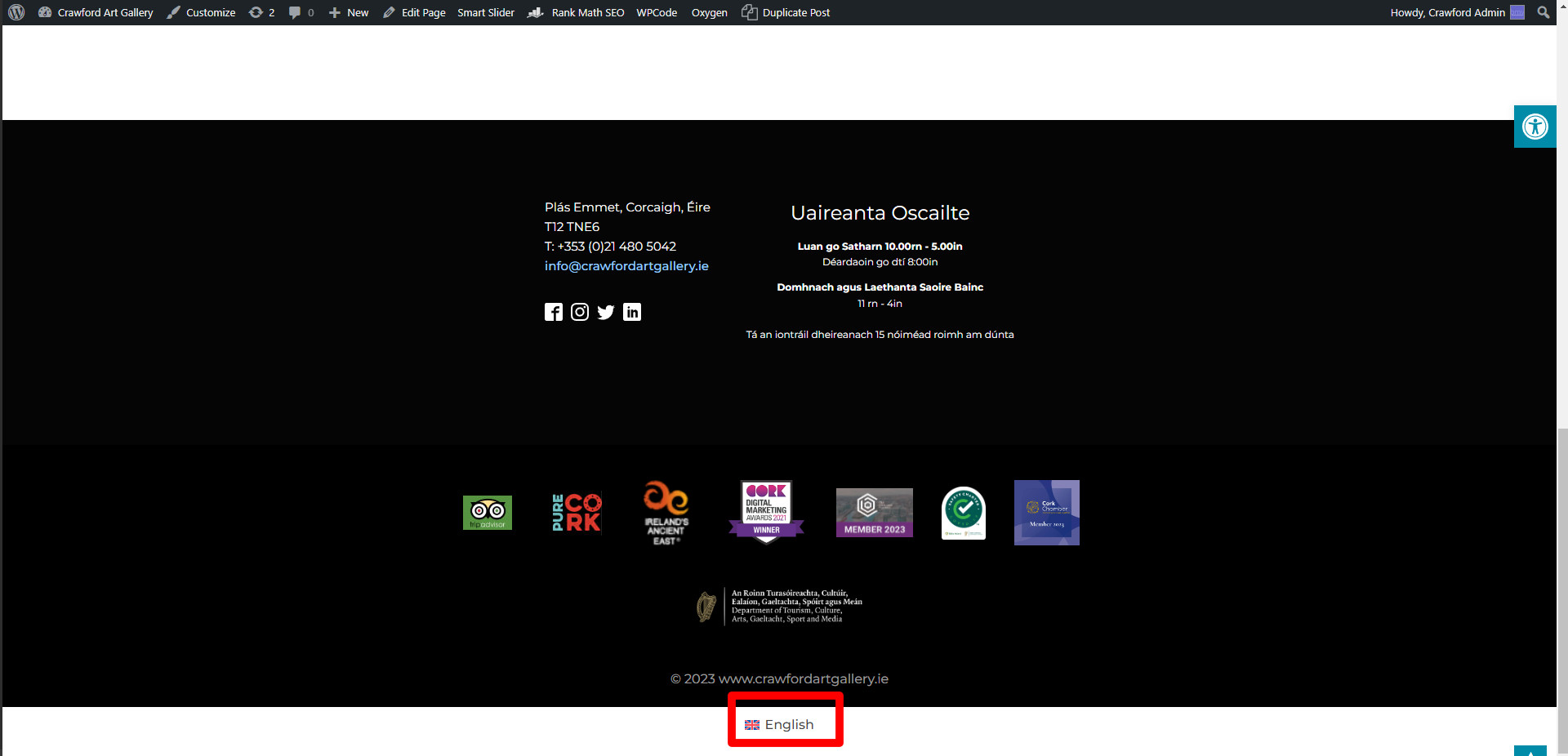The height and width of the screenshot is (756, 1568).
Task: Click the Twitter bird icon
Action: coord(605,312)
